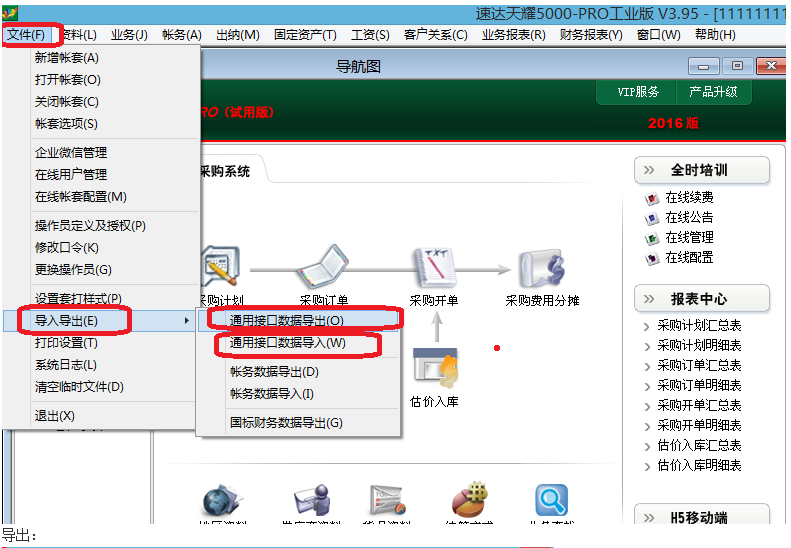
Task: Open the 采购计划 icon
Action: point(220,266)
